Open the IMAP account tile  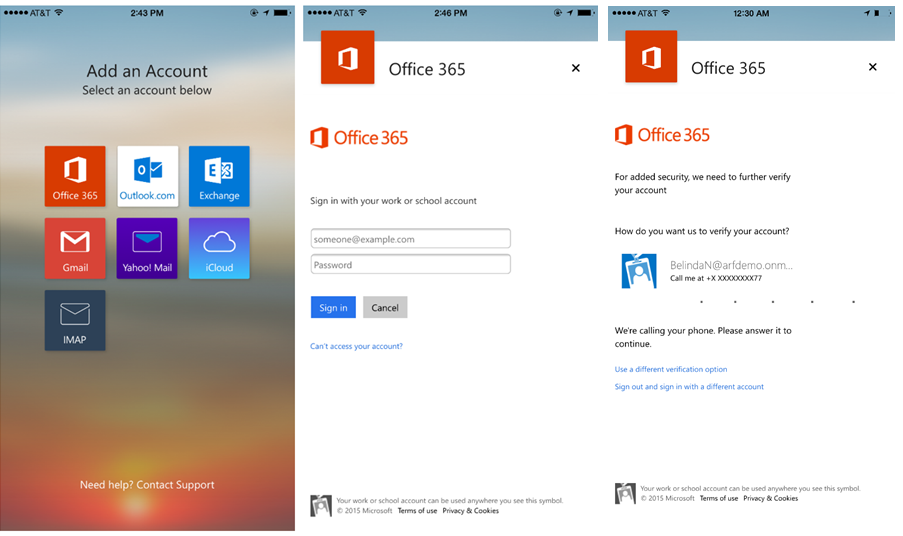(x=75, y=320)
